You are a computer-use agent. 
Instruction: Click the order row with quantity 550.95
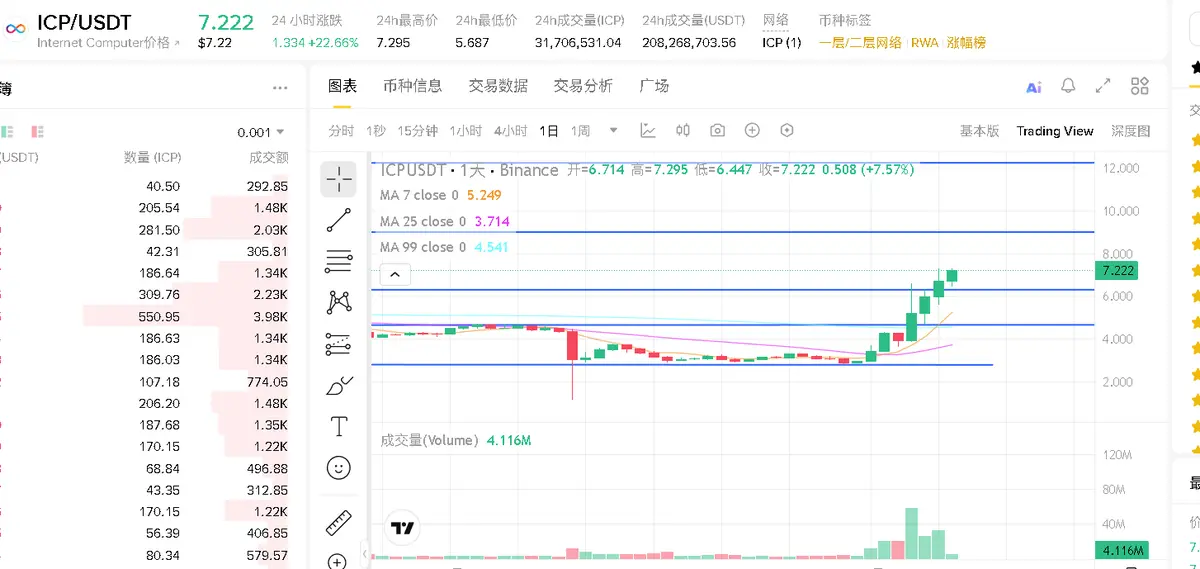coord(145,317)
